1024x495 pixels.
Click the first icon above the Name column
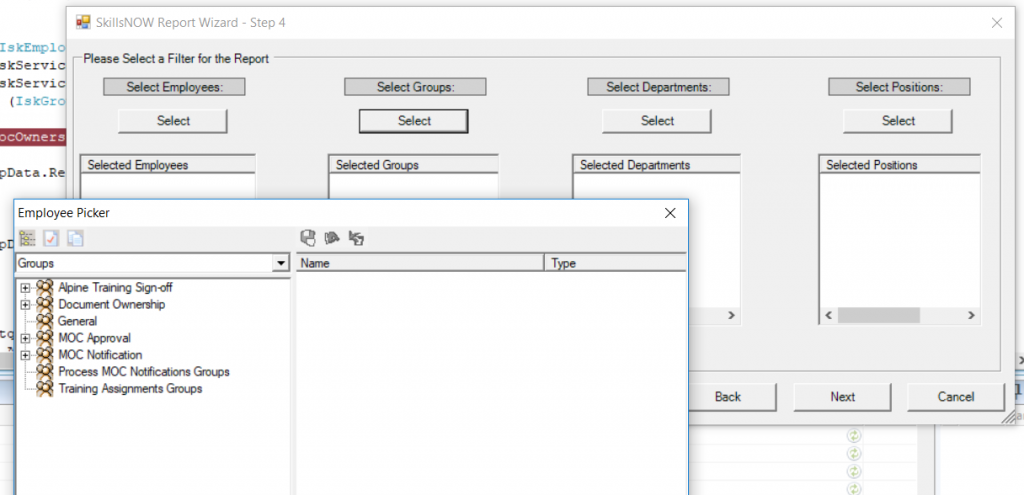[308, 238]
